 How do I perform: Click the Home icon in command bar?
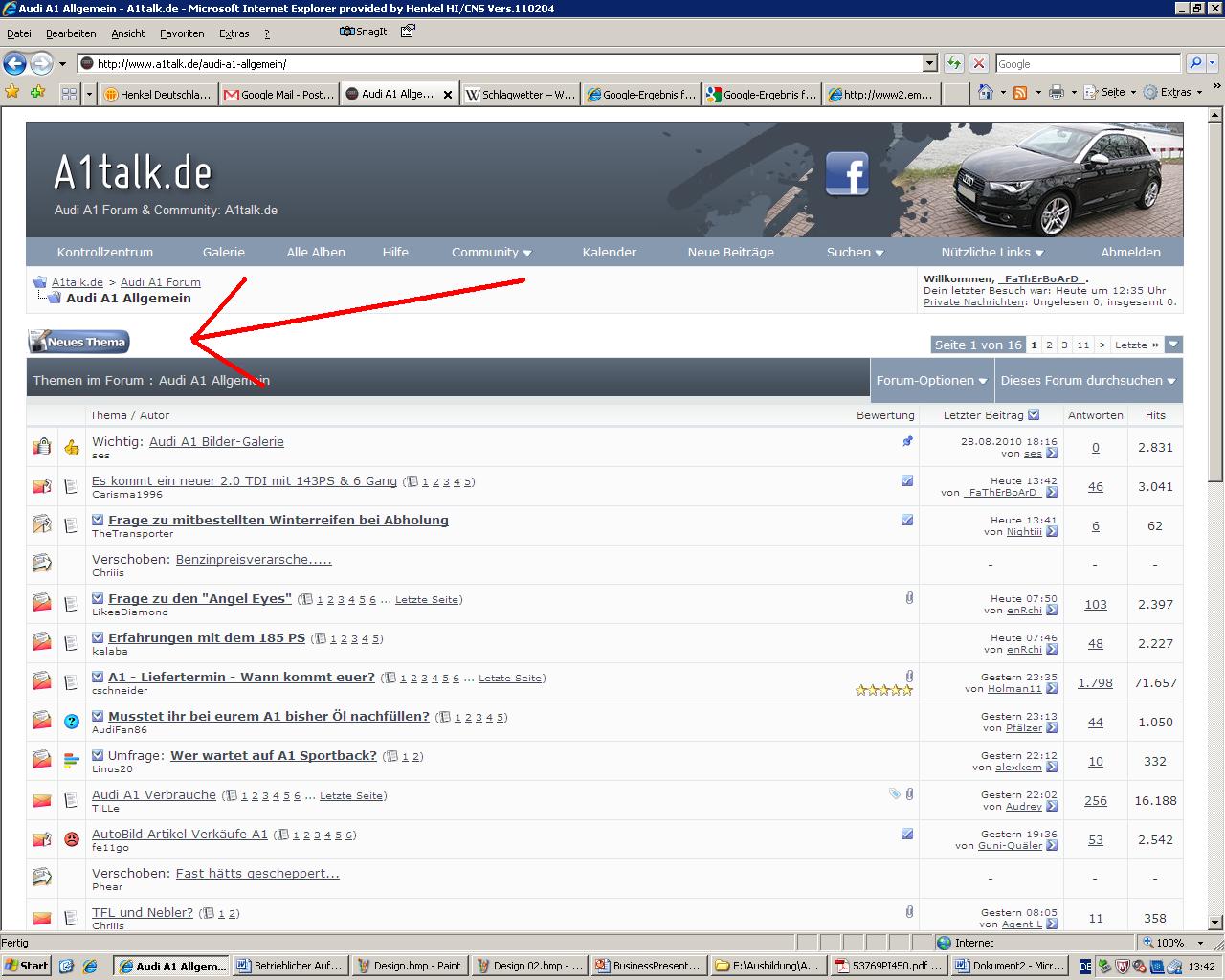tap(986, 93)
